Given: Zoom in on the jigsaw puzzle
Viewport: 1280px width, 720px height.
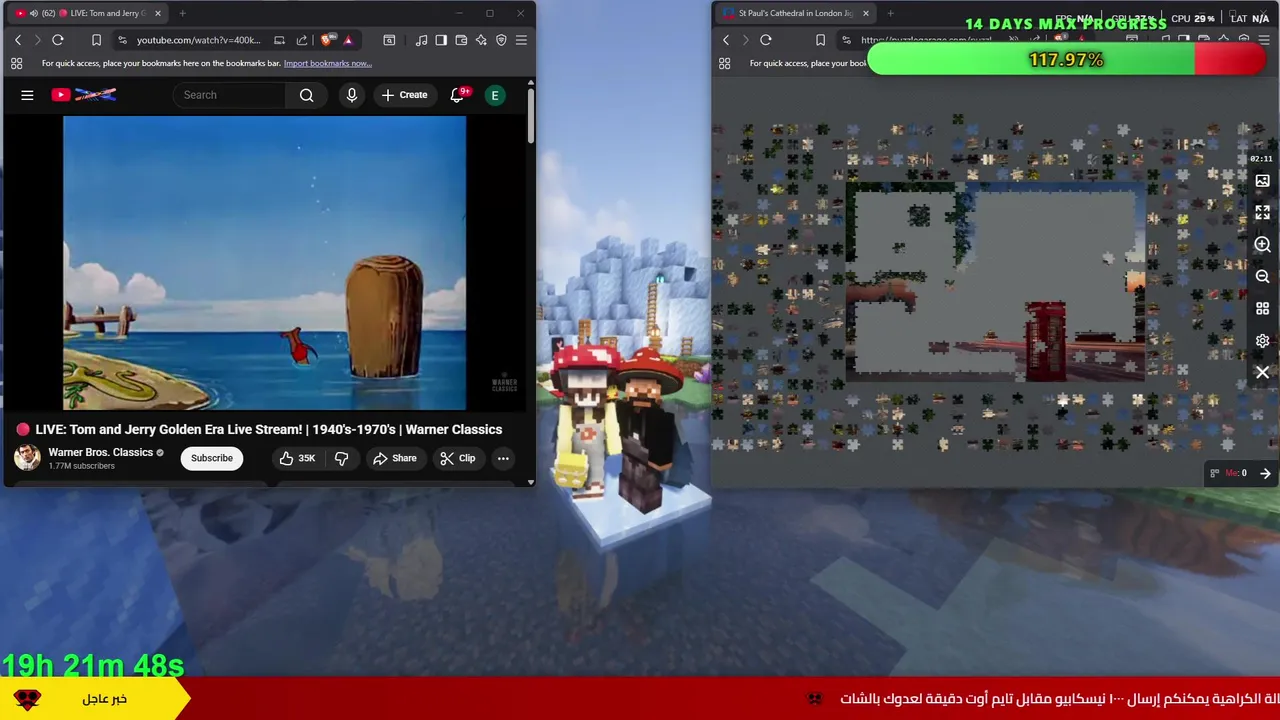Looking at the screenshot, I should pos(1262,244).
